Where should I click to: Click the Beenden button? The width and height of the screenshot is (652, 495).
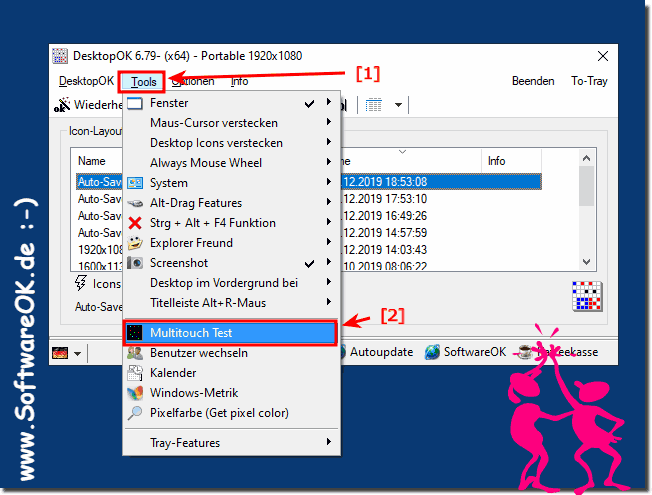(x=533, y=81)
